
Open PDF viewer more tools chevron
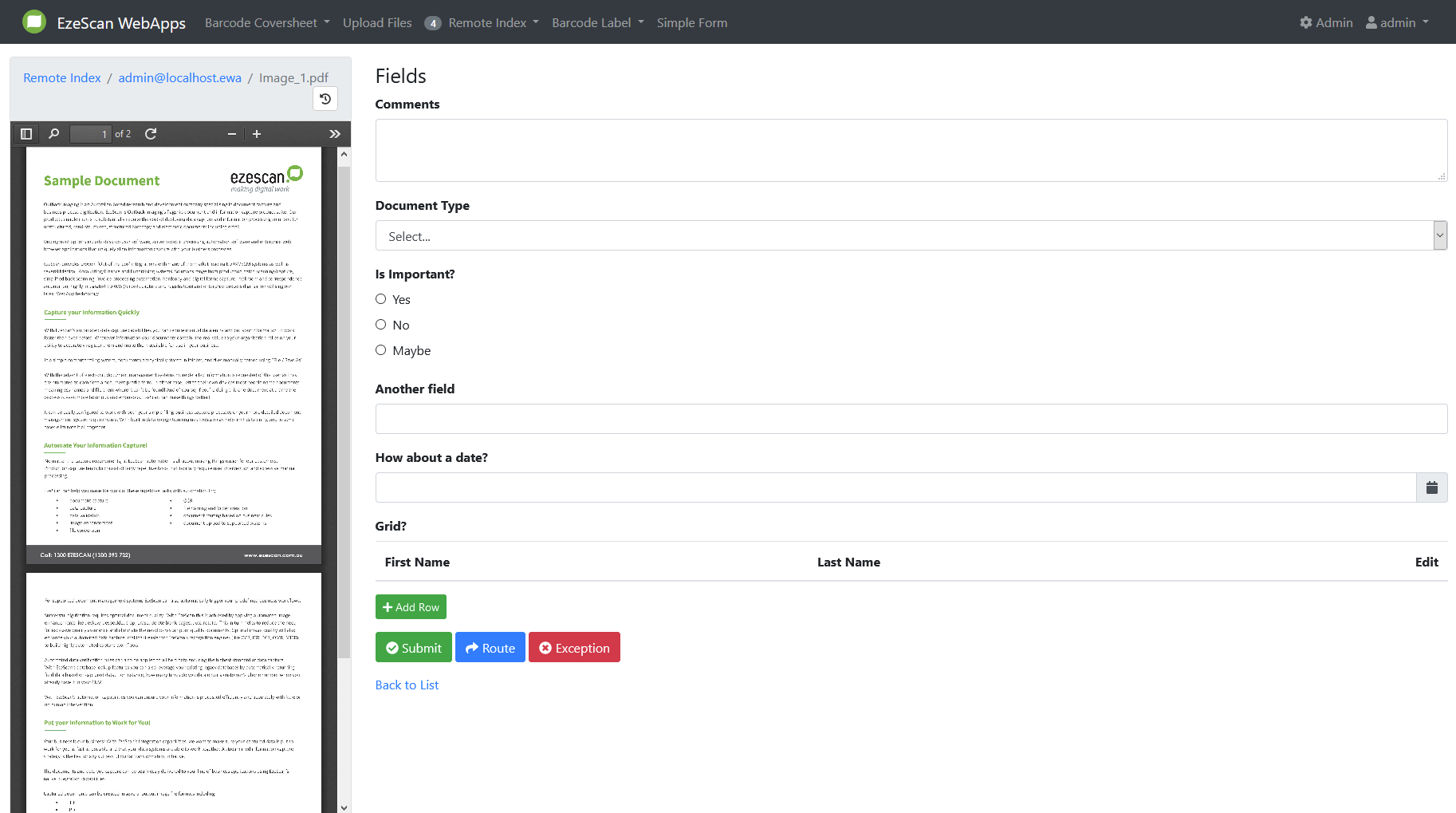click(x=335, y=134)
